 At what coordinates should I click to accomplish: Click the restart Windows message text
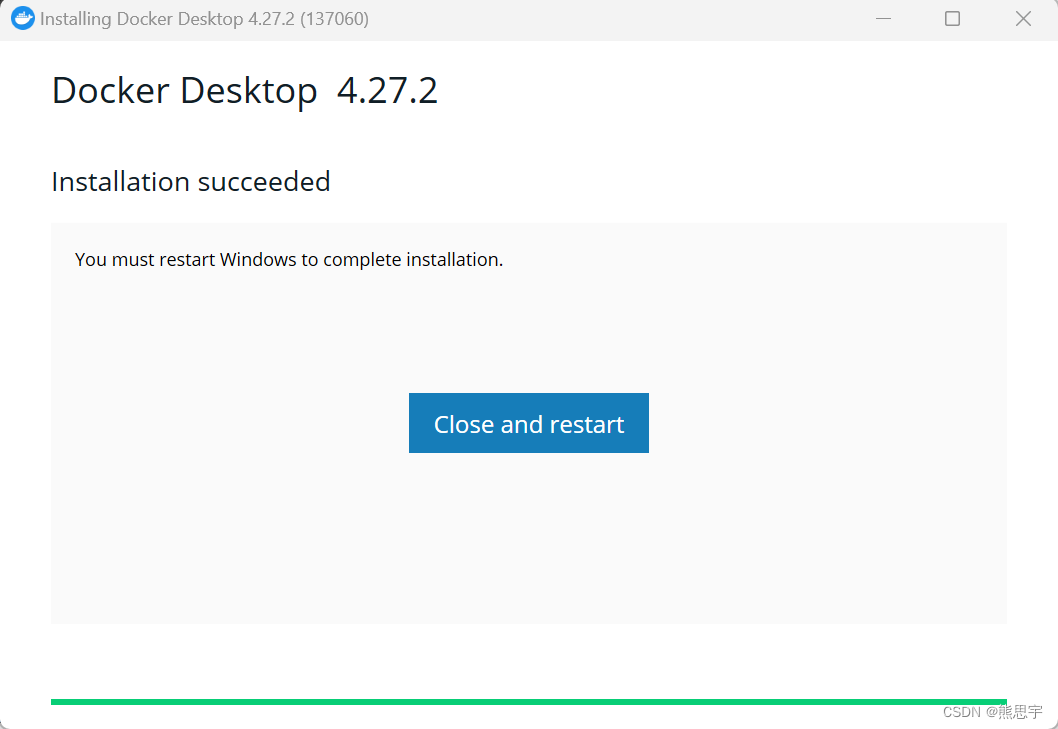(289, 260)
